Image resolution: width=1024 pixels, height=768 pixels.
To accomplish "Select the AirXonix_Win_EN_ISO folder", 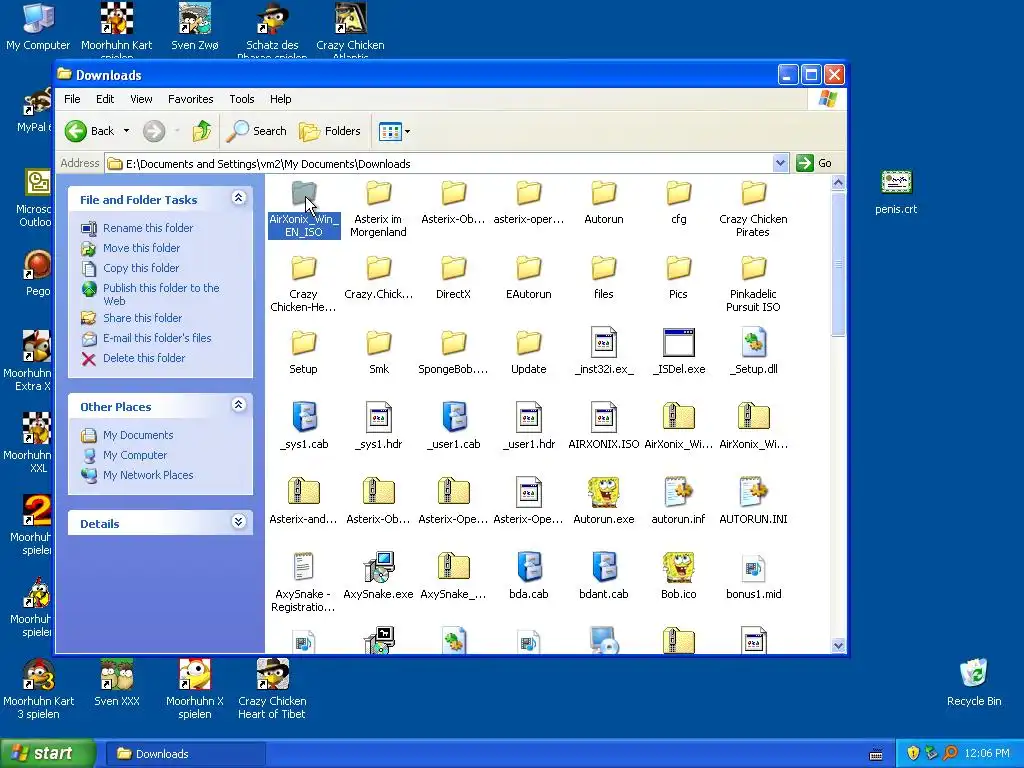I will coord(304,209).
